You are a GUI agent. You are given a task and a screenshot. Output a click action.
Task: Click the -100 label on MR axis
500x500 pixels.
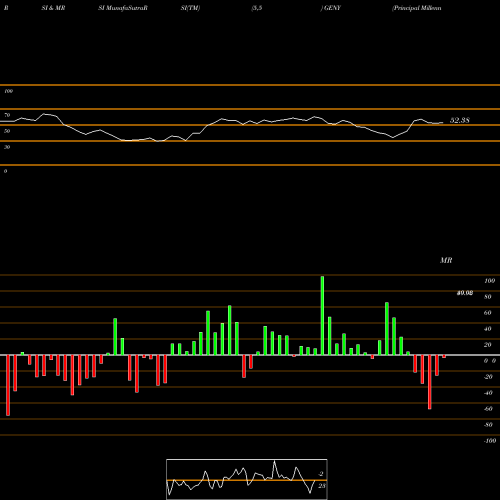pyautogui.click(x=490, y=441)
